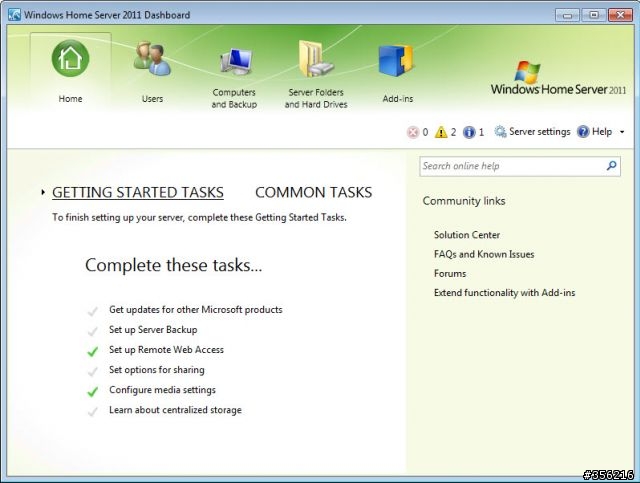The height and width of the screenshot is (483, 640).
Task: Open Set up Remote Web Access task
Action: (x=166, y=349)
